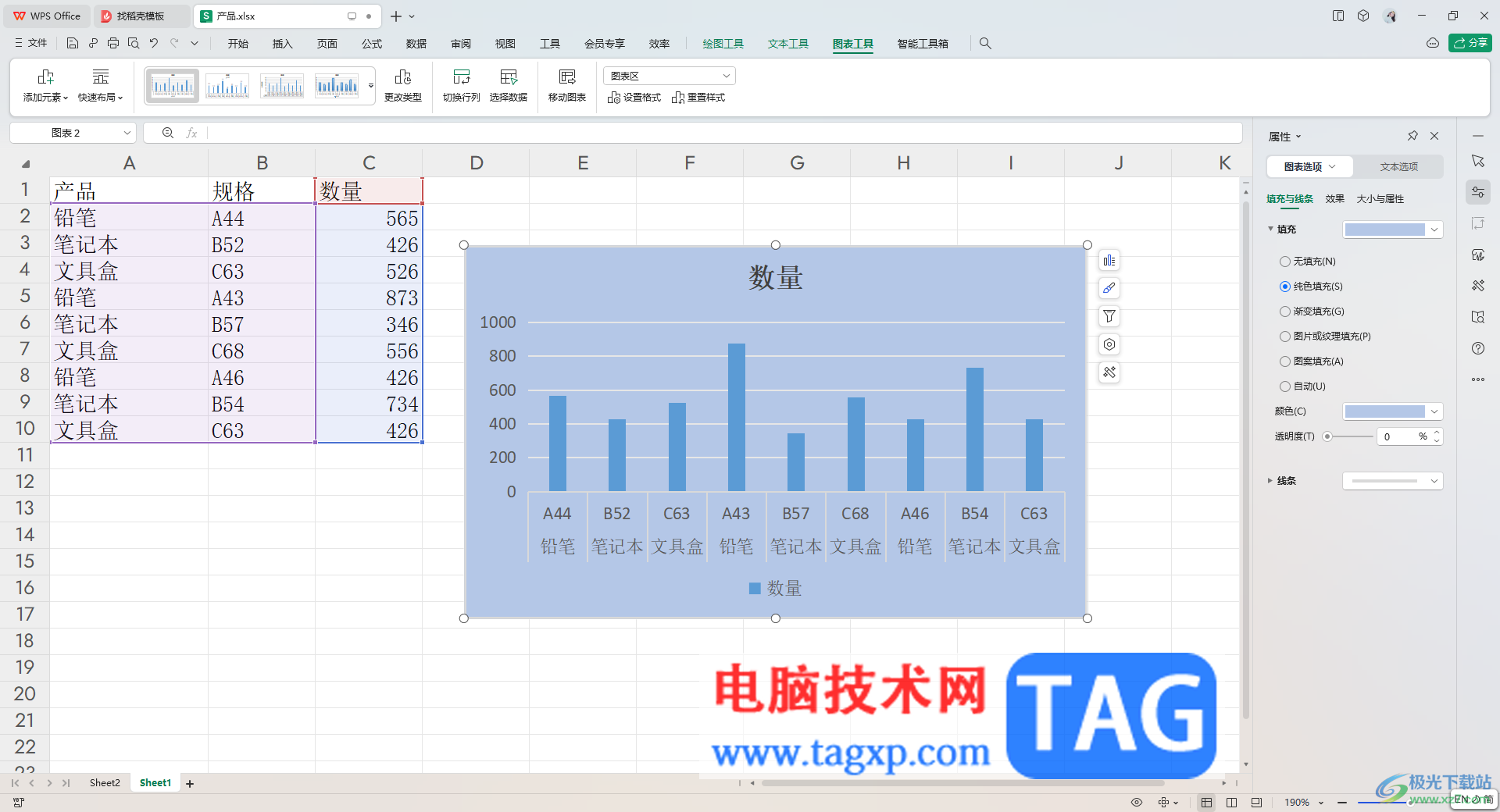Screen dimensions: 1500x812
Task: Open the Size & Properties (大小与属性) tab
Action: (x=1380, y=199)
